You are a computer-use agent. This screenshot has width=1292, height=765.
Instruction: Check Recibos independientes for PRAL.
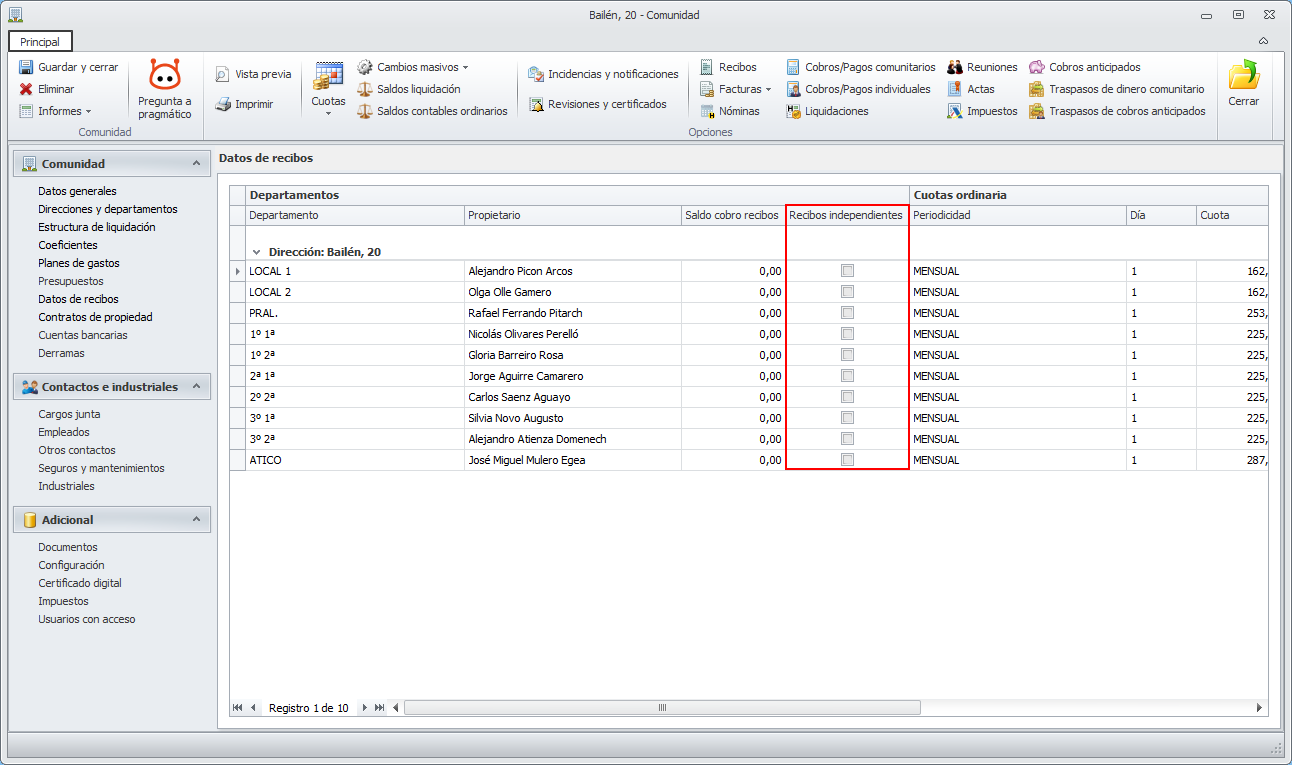pyautogui.click(x=848, y=313)
